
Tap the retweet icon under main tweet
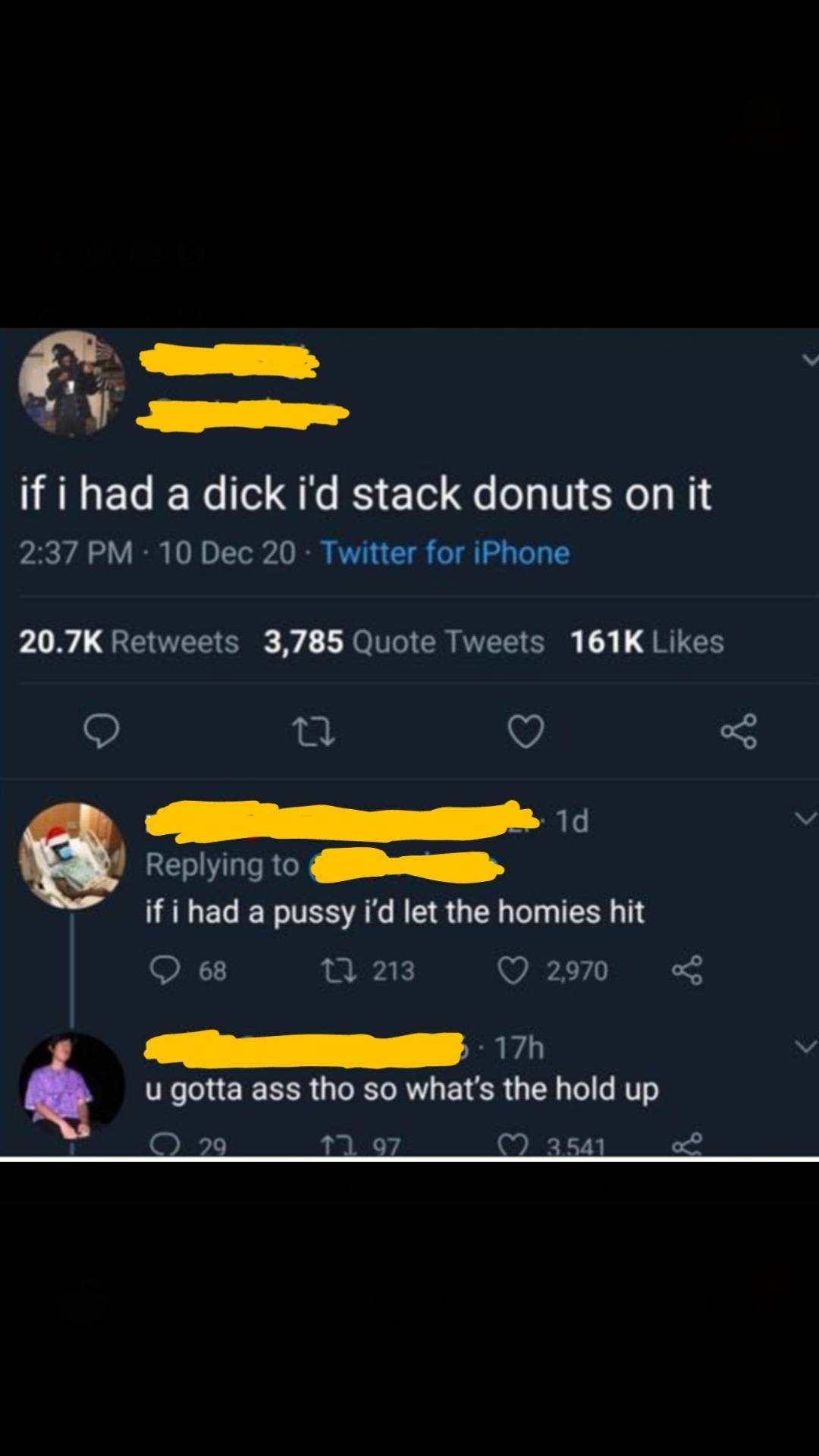313,733
